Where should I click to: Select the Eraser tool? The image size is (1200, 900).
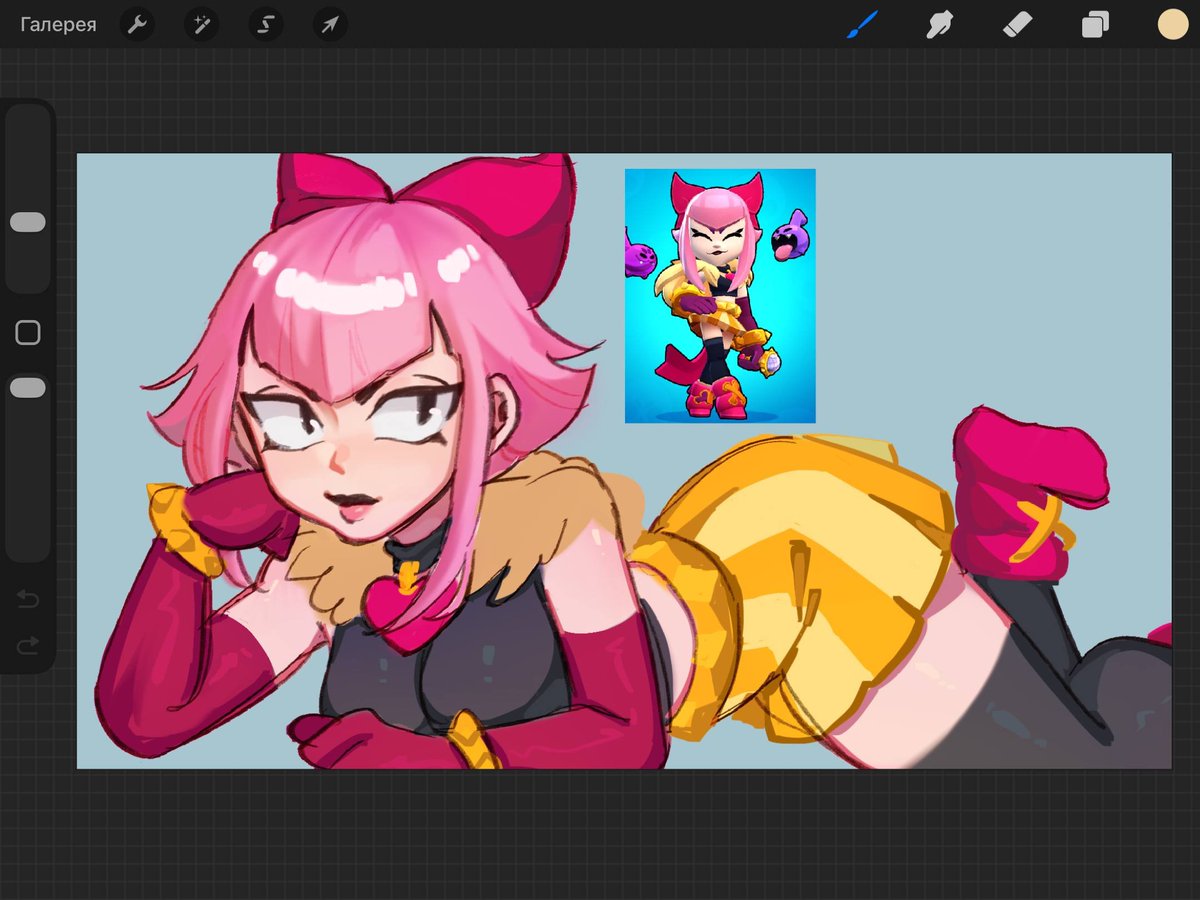(x=1017, y=24)
